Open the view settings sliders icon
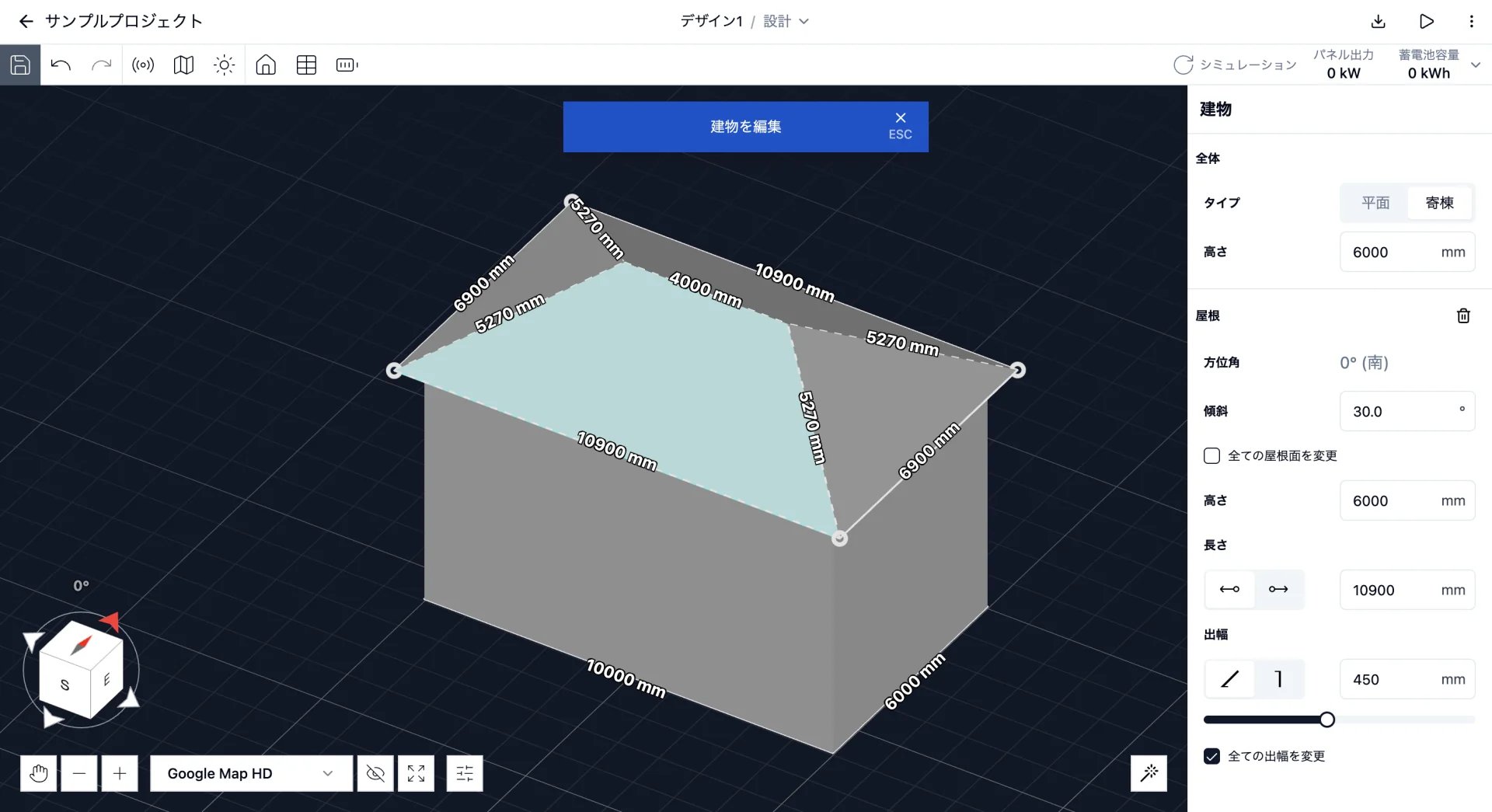 (465, 773)
